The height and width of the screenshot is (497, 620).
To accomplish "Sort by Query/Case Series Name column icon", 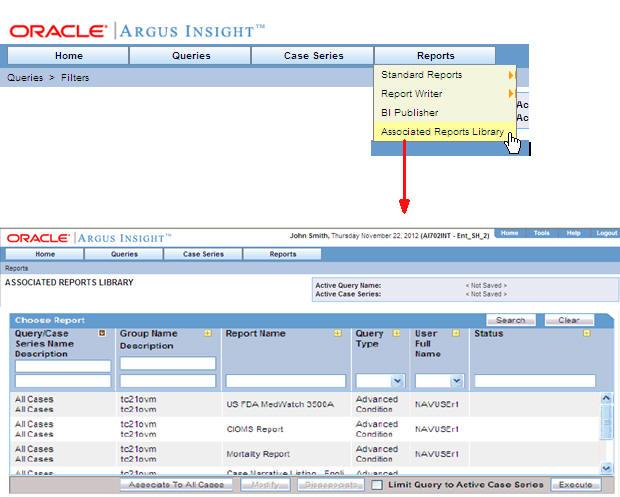I will pos(102,333).
